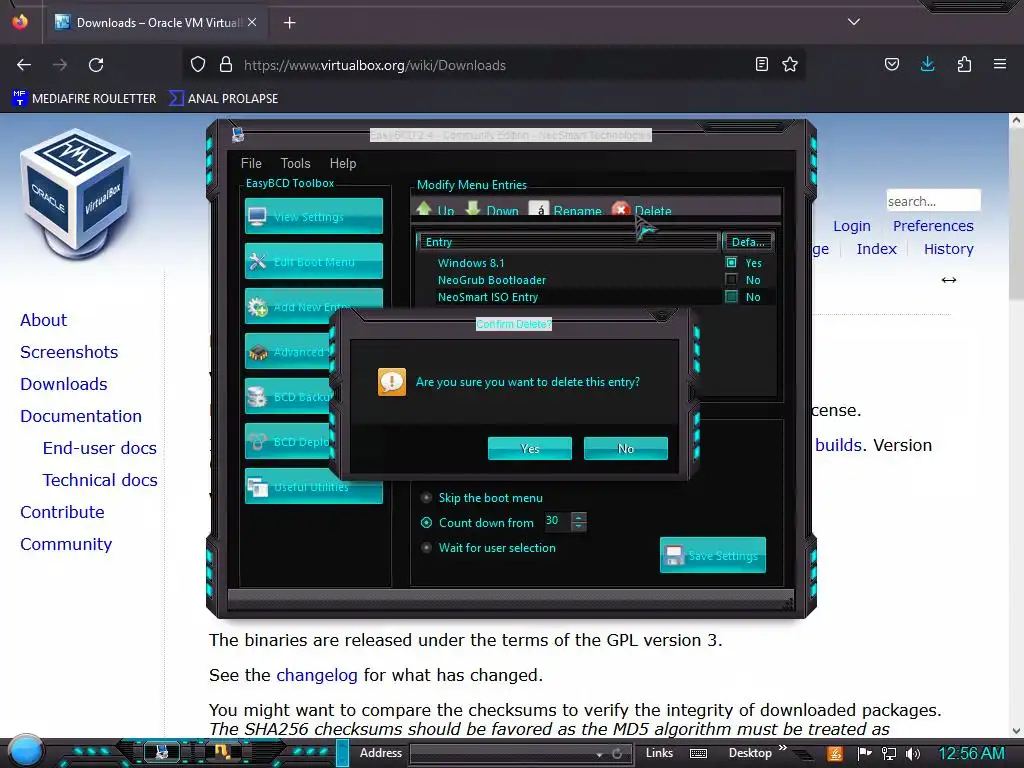
Task: Open the tracking protection shield icon
Action: (198, 65)
